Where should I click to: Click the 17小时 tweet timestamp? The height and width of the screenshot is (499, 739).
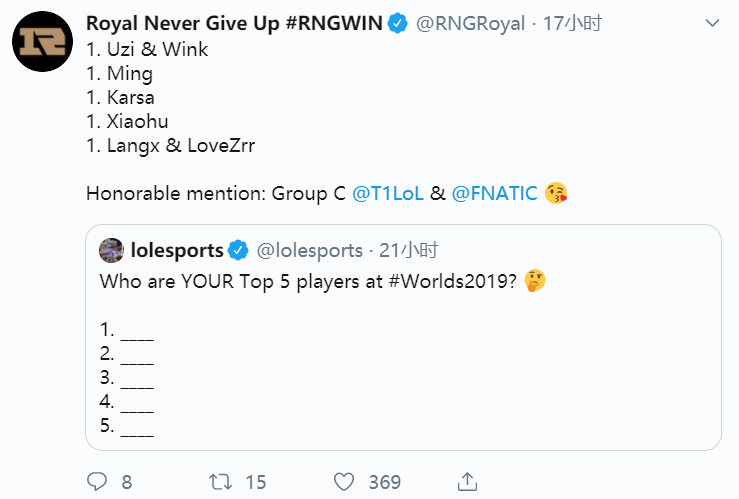pyautogui.click(x=572, y=23)
